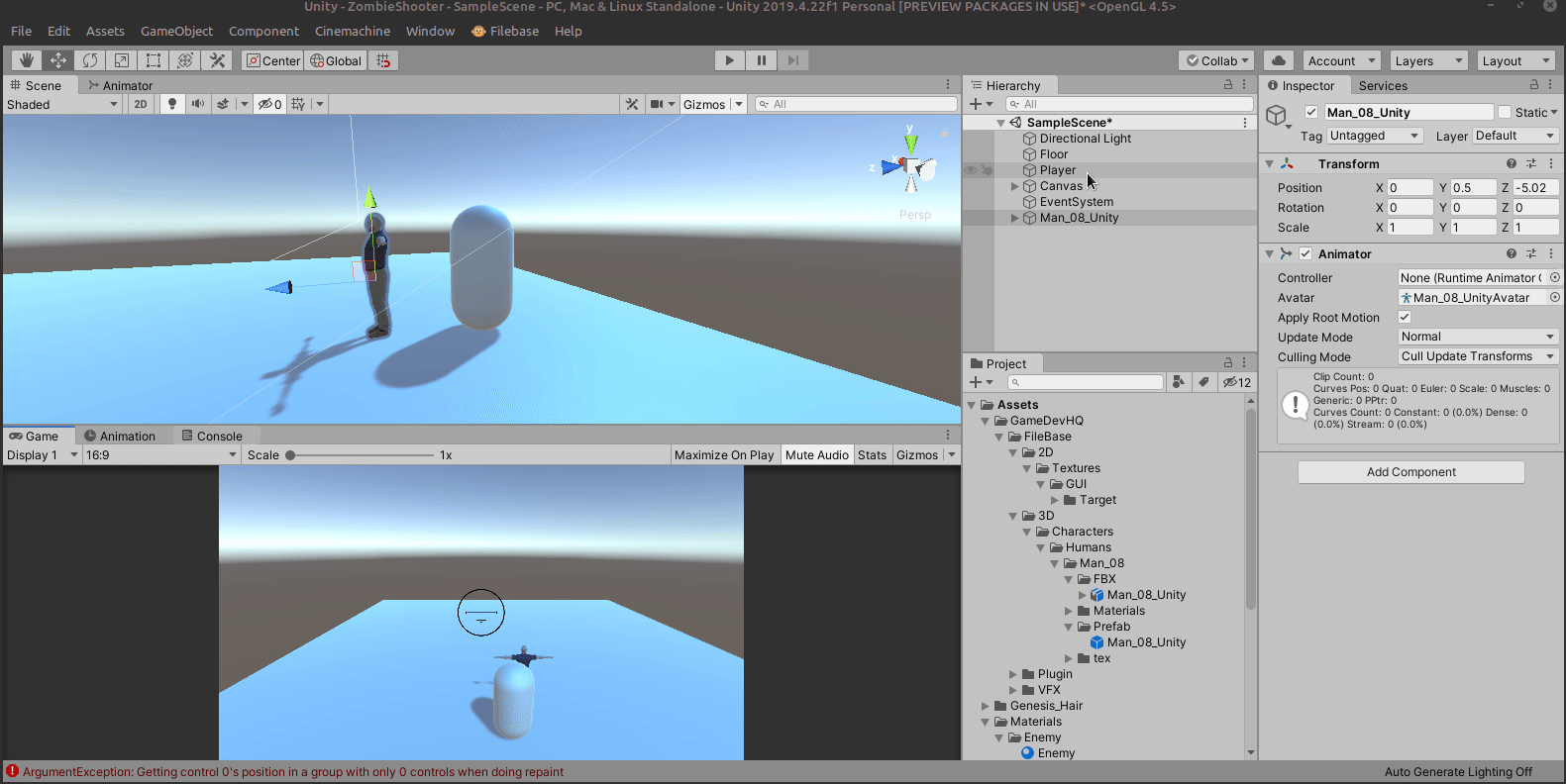Switch to the Animator tab
1566x784 pixels.
tap(120, 85)
